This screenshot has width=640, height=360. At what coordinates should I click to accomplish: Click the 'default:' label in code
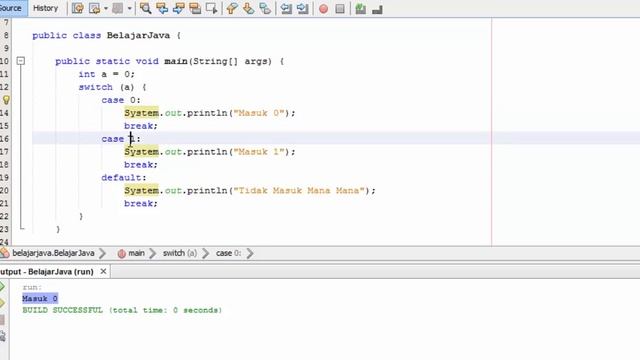pos(124,178)
